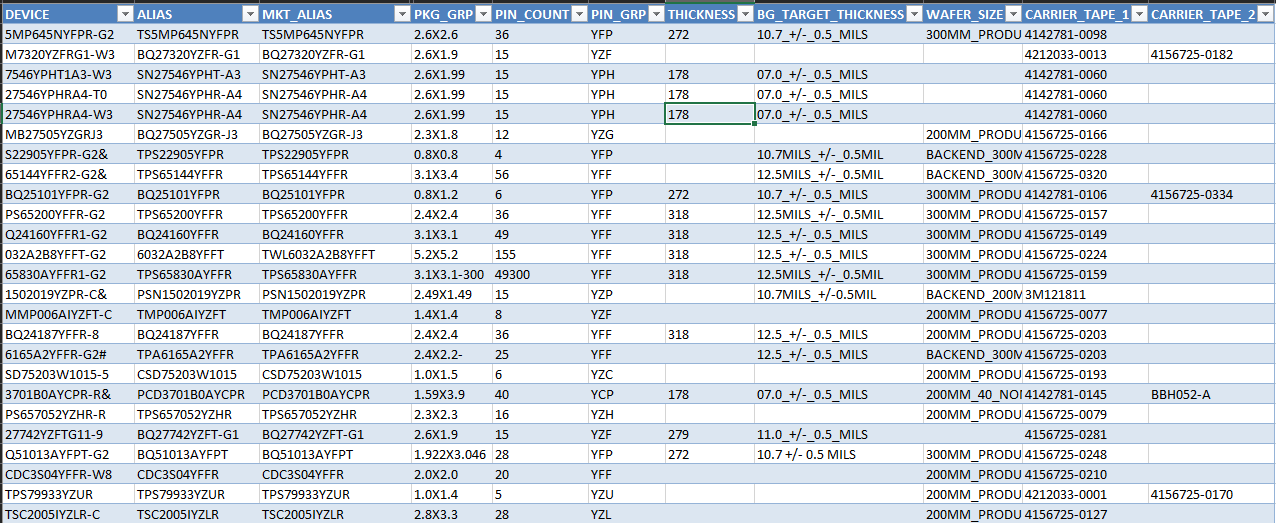Click carrier tape 2 value 4156725-0182
This screenshot has height=523, width=1276.
(x=1211, y=54)
